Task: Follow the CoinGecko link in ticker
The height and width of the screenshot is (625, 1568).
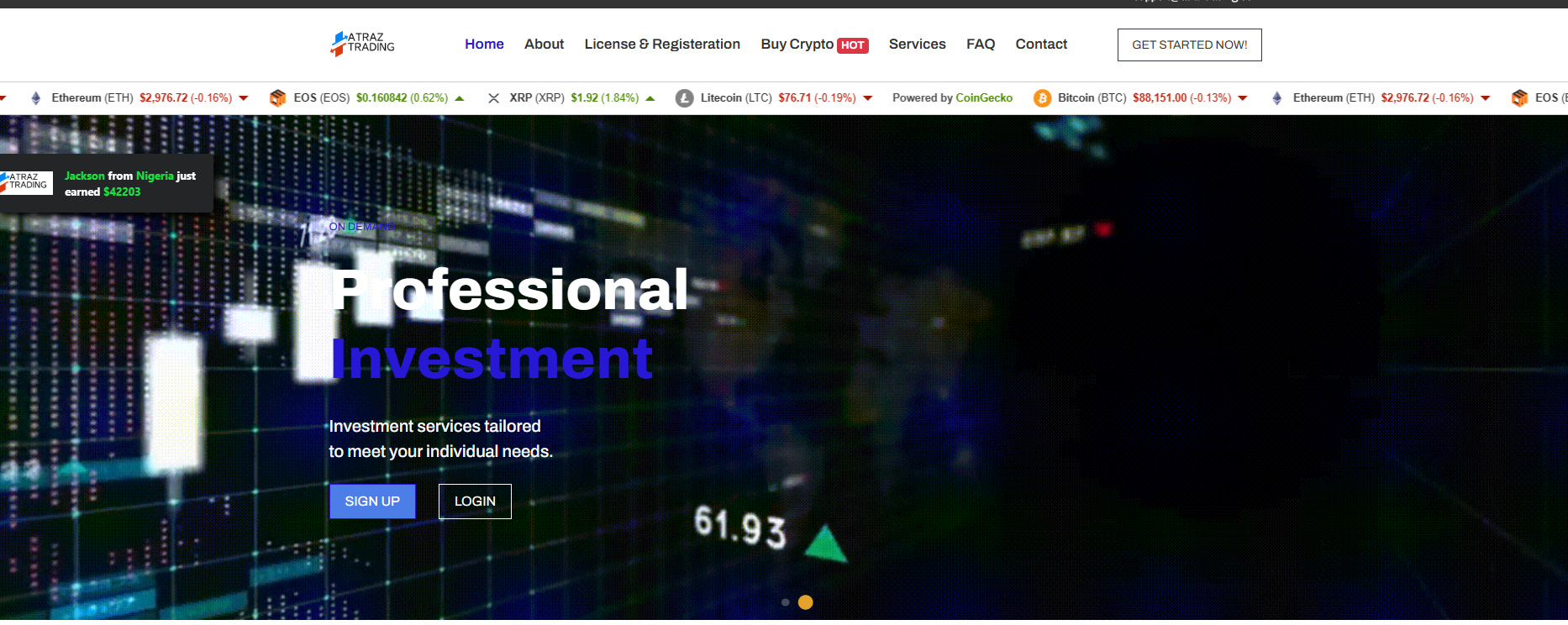Action: (984, 98)
